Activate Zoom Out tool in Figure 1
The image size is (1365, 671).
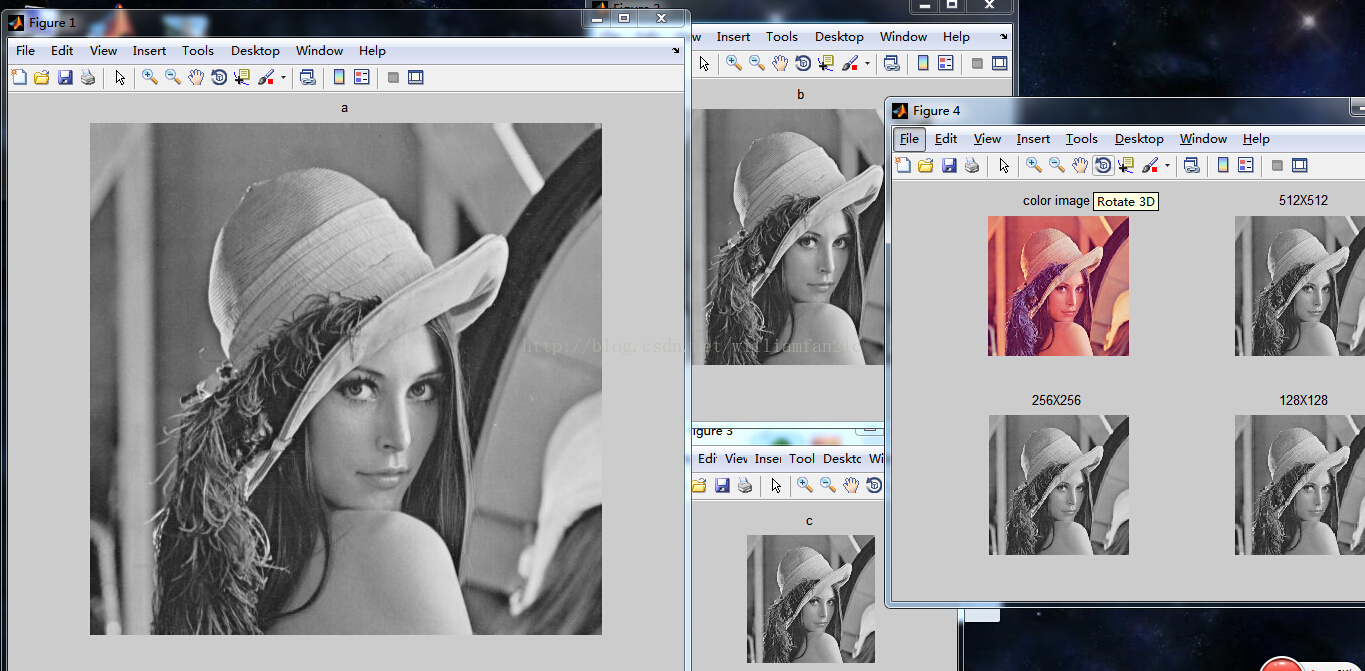pyautogui.click(x=173, y=77)
